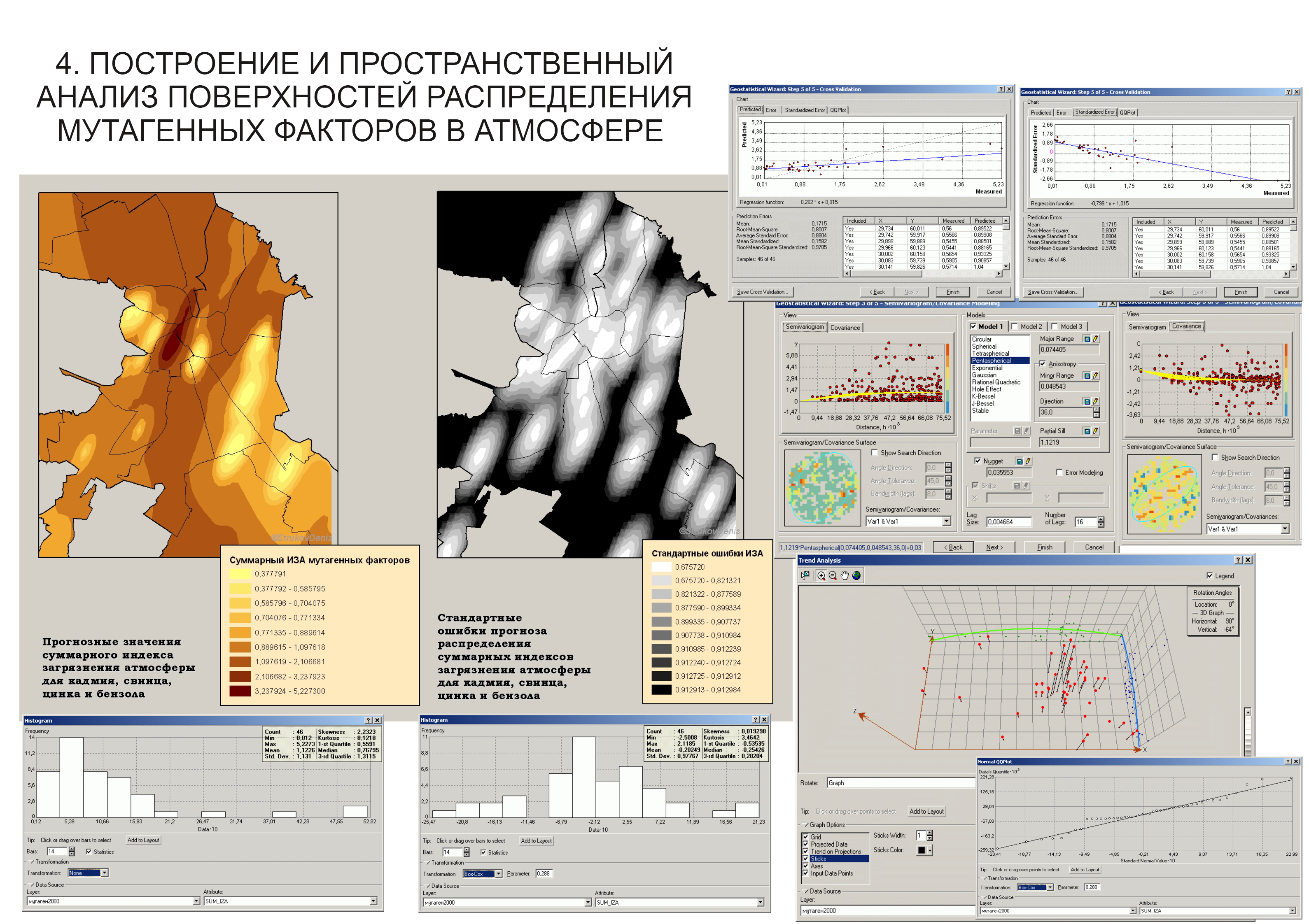The width and height of the screenshot is (1309, 924).
Task: Toggle the Legend checkbox in Trend Analysis
Action: (1209, 576)
